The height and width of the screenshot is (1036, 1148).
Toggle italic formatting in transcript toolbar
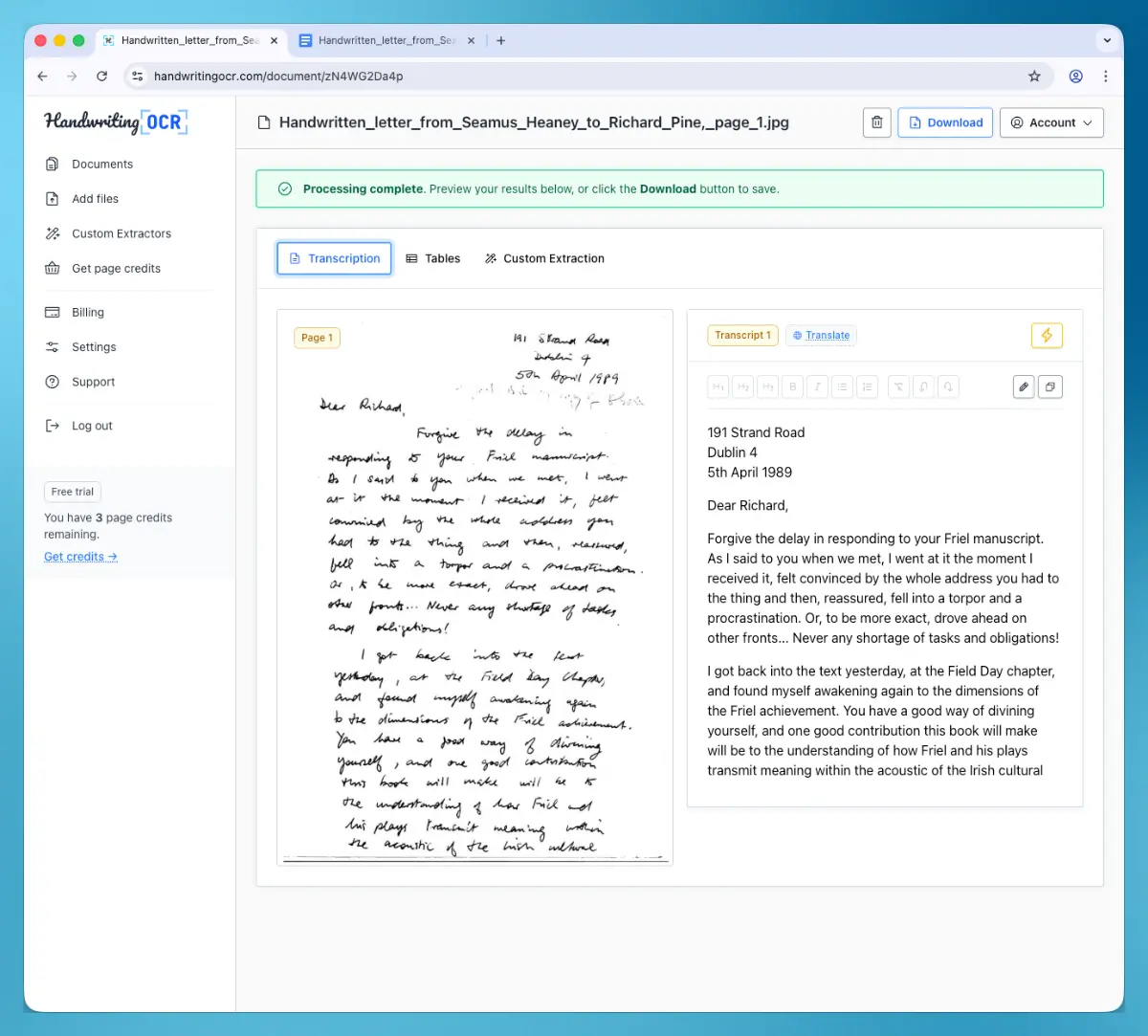click(817, 387)
